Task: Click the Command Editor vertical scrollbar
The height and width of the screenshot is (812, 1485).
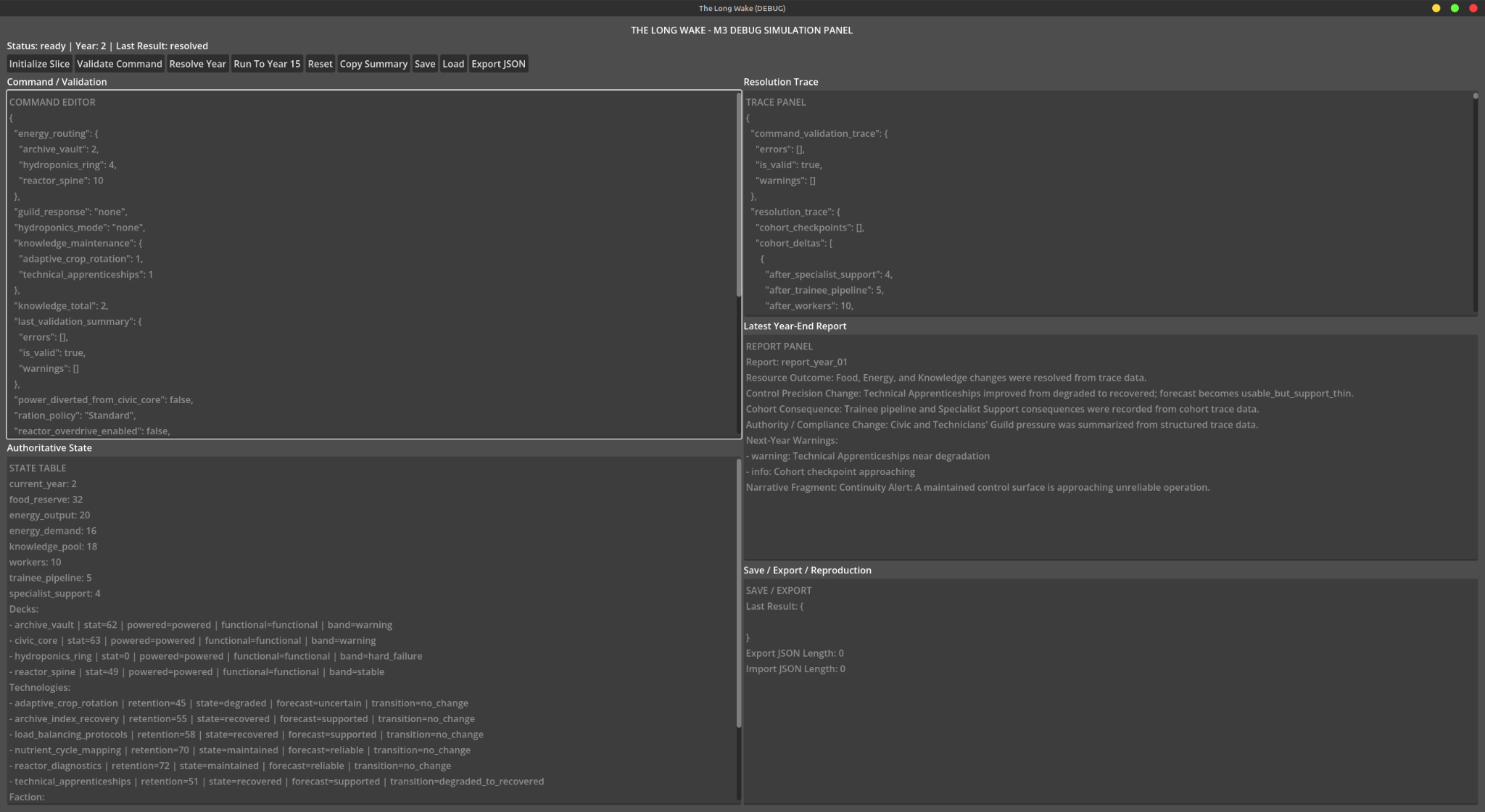Action: pos(739,194)
